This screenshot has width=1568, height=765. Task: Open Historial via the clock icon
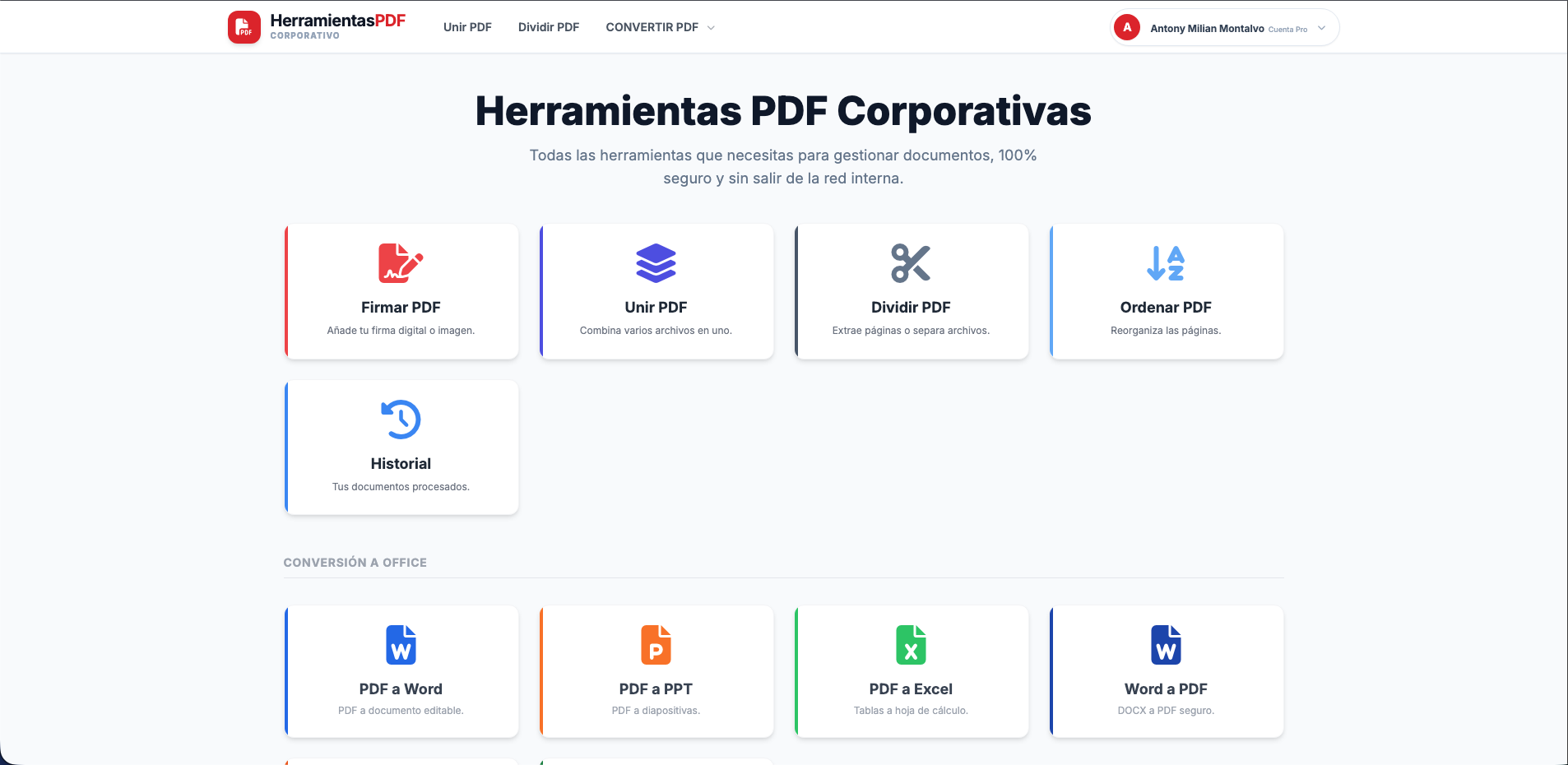pyautogui.click(x=401, y=419)
